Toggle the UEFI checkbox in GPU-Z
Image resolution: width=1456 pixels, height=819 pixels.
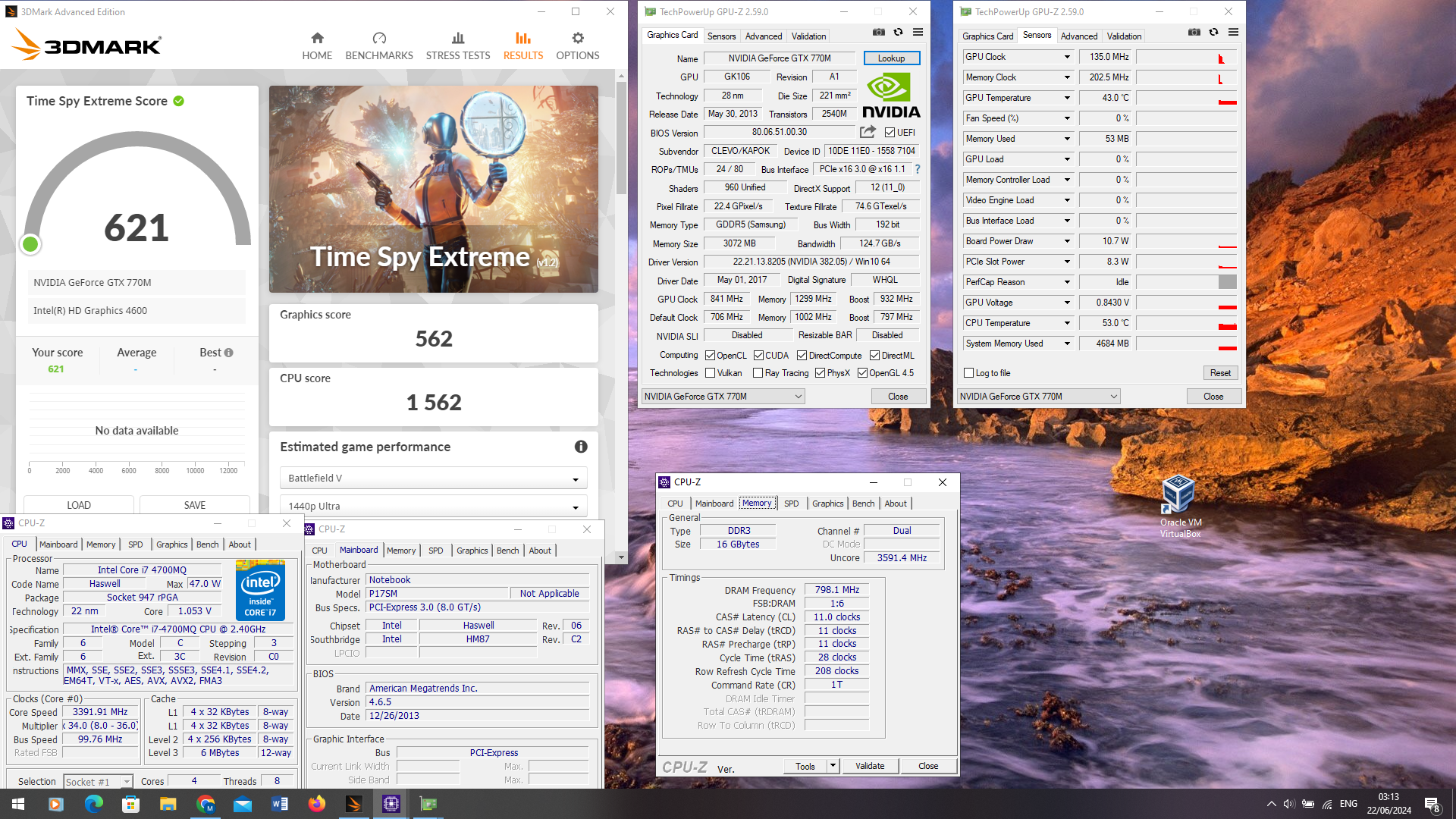tap(890, 133)
